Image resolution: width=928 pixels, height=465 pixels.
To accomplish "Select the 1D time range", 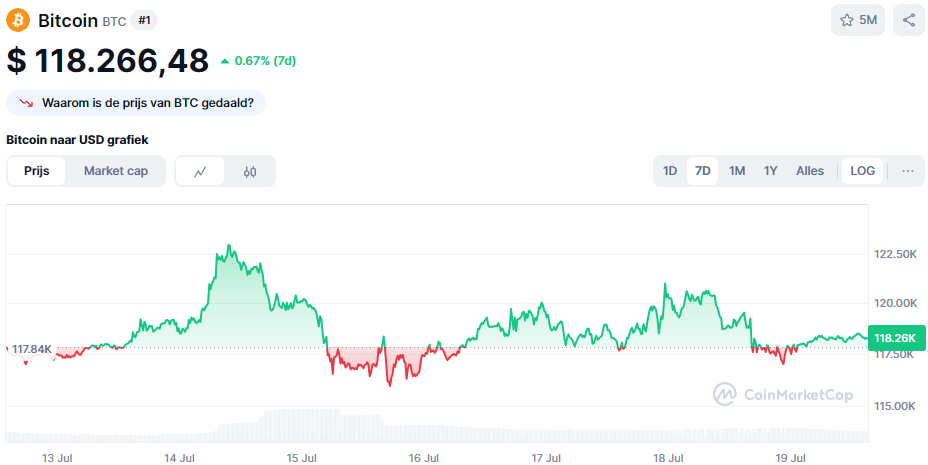I will point(669,171).
